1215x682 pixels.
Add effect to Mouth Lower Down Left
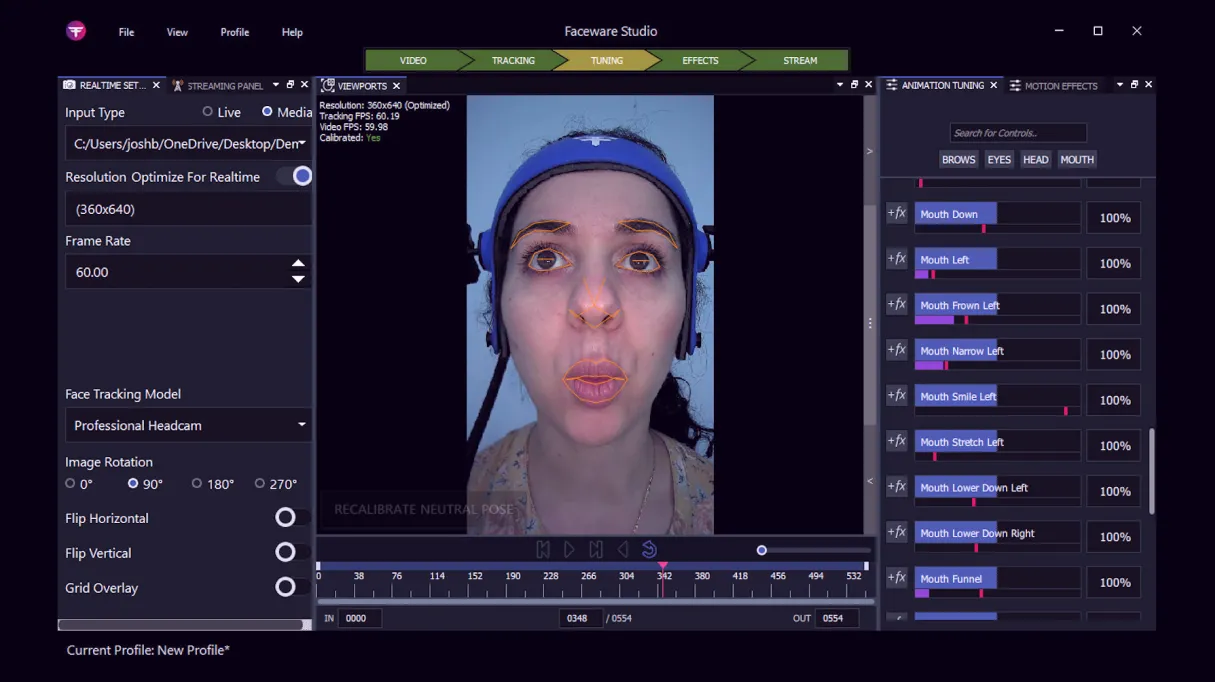(x=897, y=487)
